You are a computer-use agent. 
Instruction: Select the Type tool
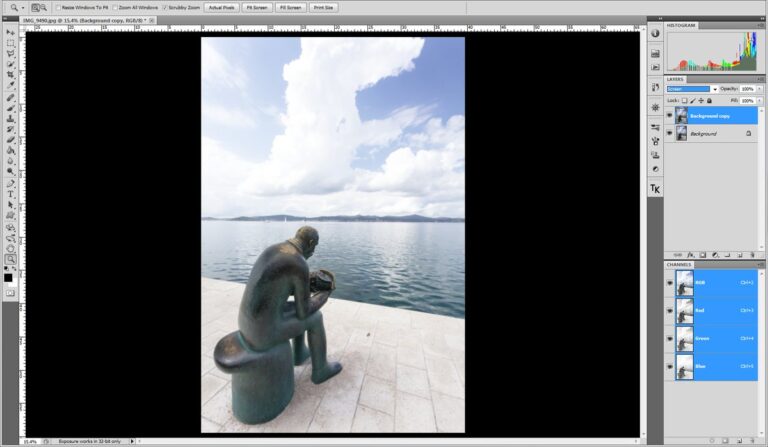pos(10,194)
